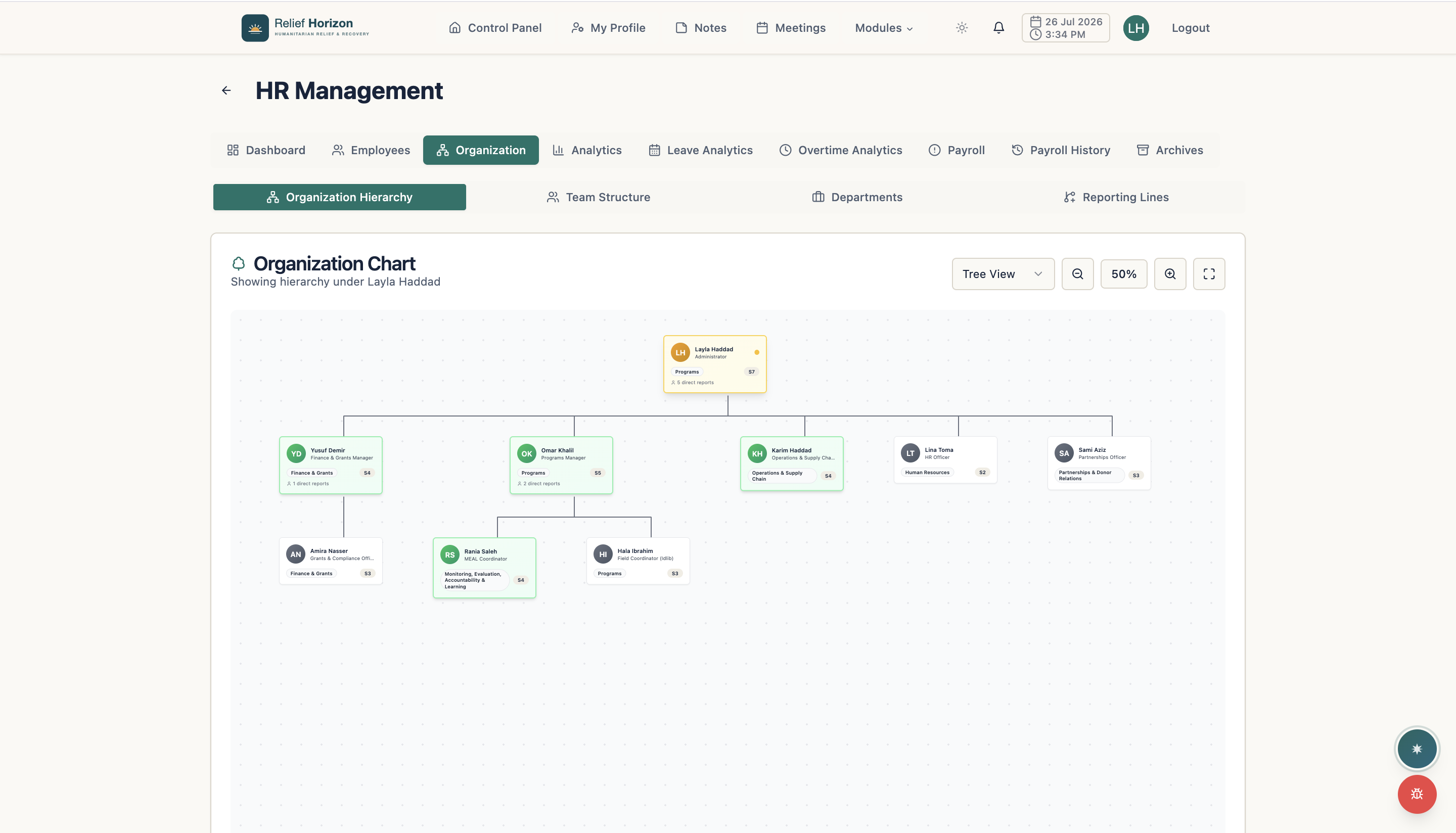The image size is (1456, 833).
Task: Select Organization Hierarchy sub-tab
Action: coord(339,197)
